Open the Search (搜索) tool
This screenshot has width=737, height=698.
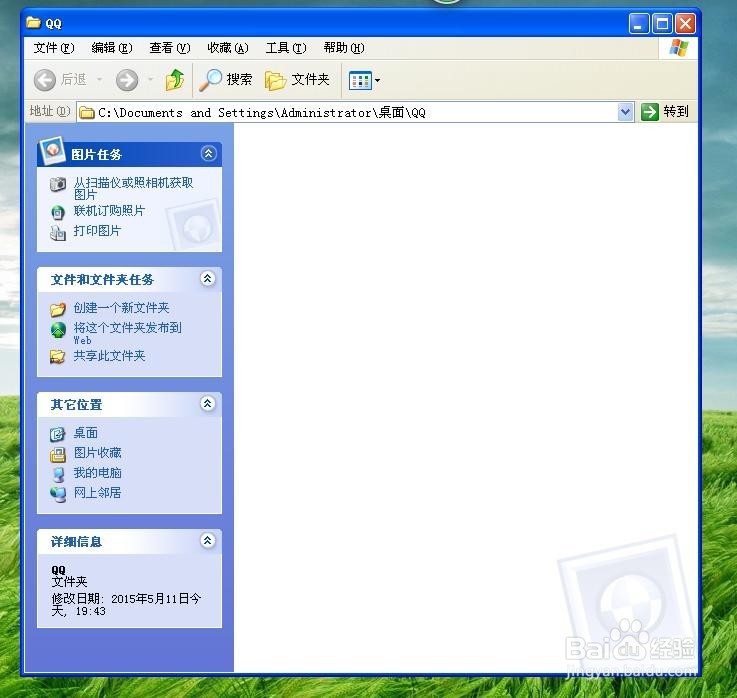[226, 80]
